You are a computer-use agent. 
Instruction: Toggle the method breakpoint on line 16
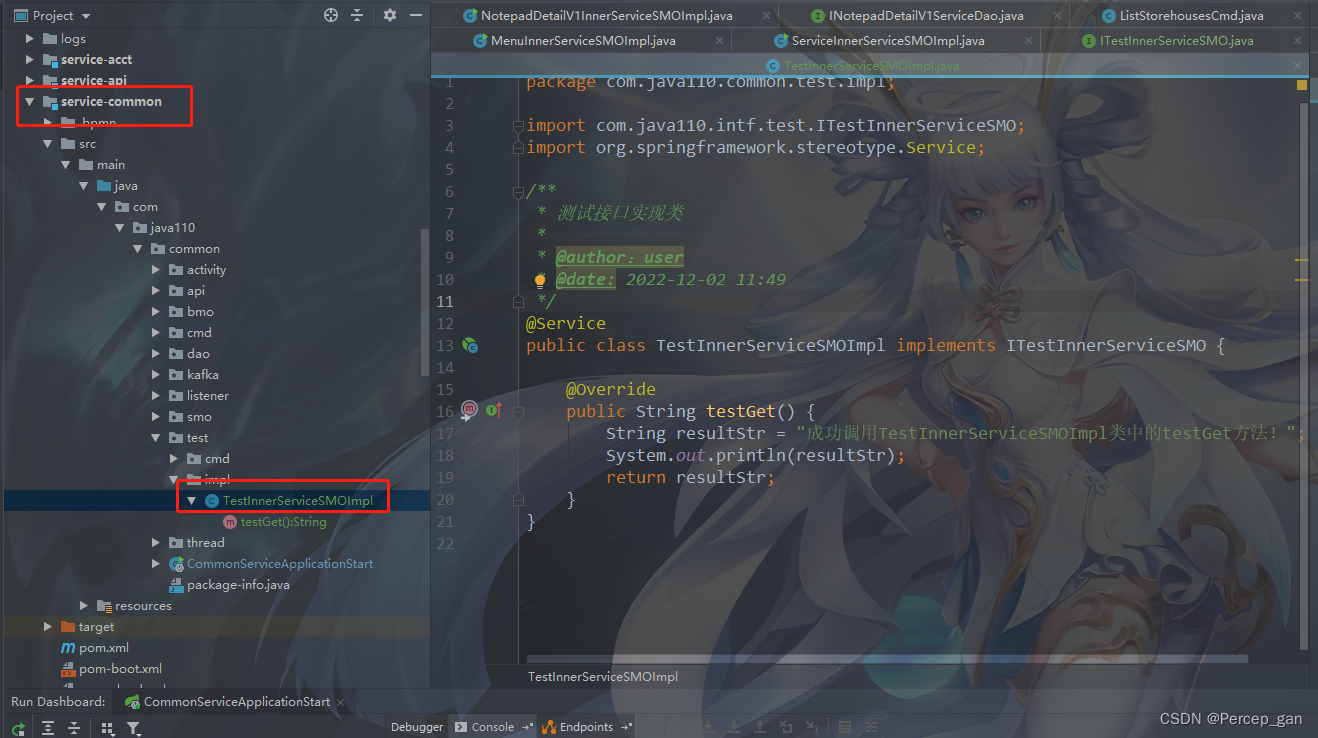[x=469, y=410]
